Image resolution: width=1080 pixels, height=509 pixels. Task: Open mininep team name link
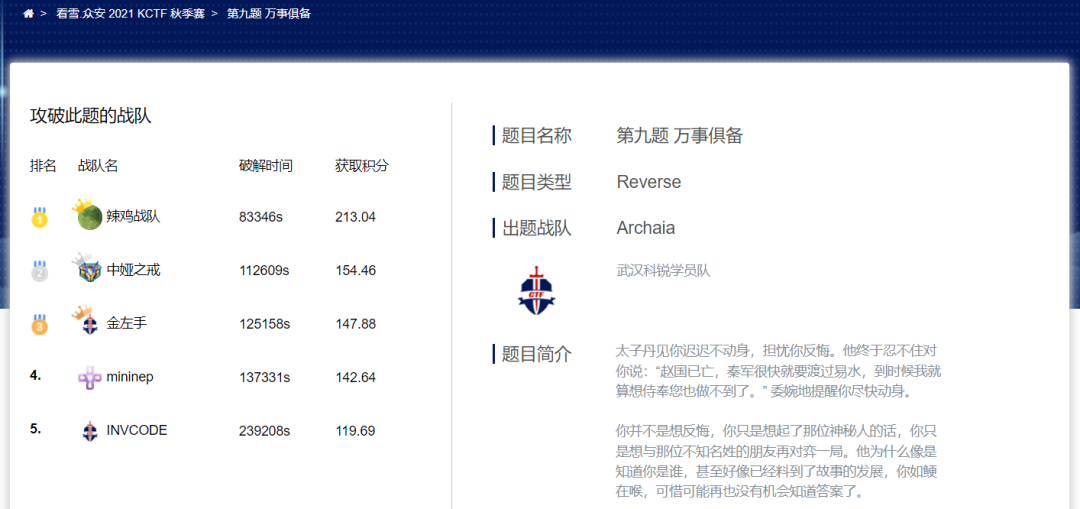point(130,377)
